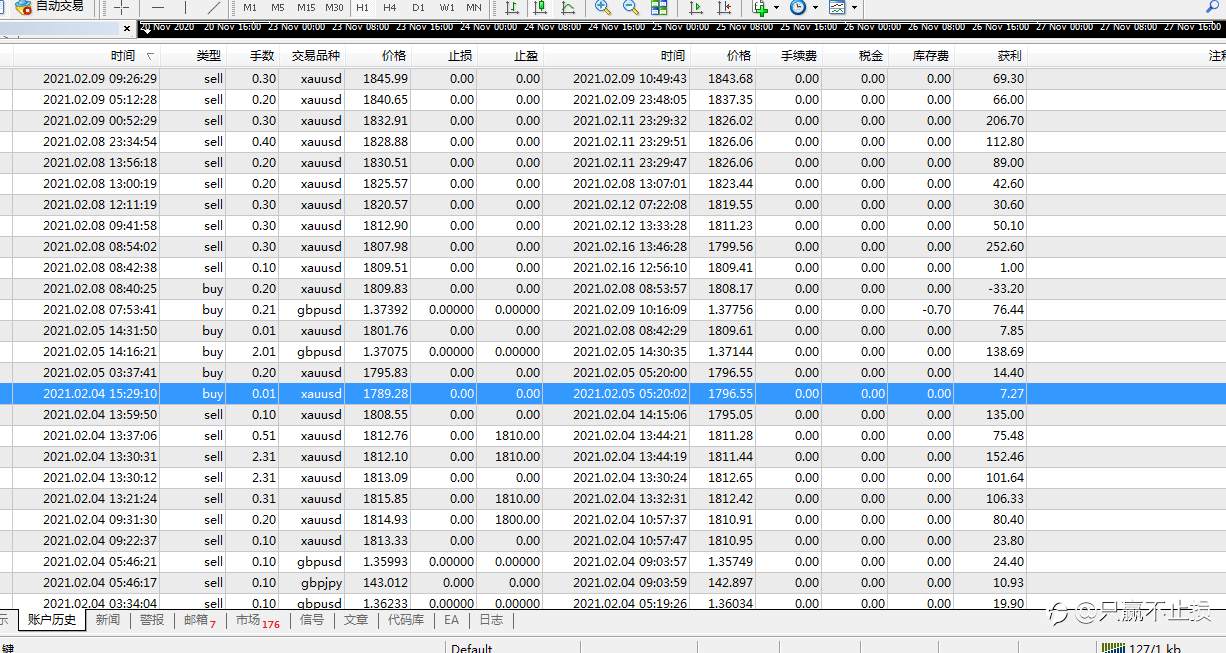Click the swap cell showing -0.70
1226x653 pixels.
tap(937, 309)
